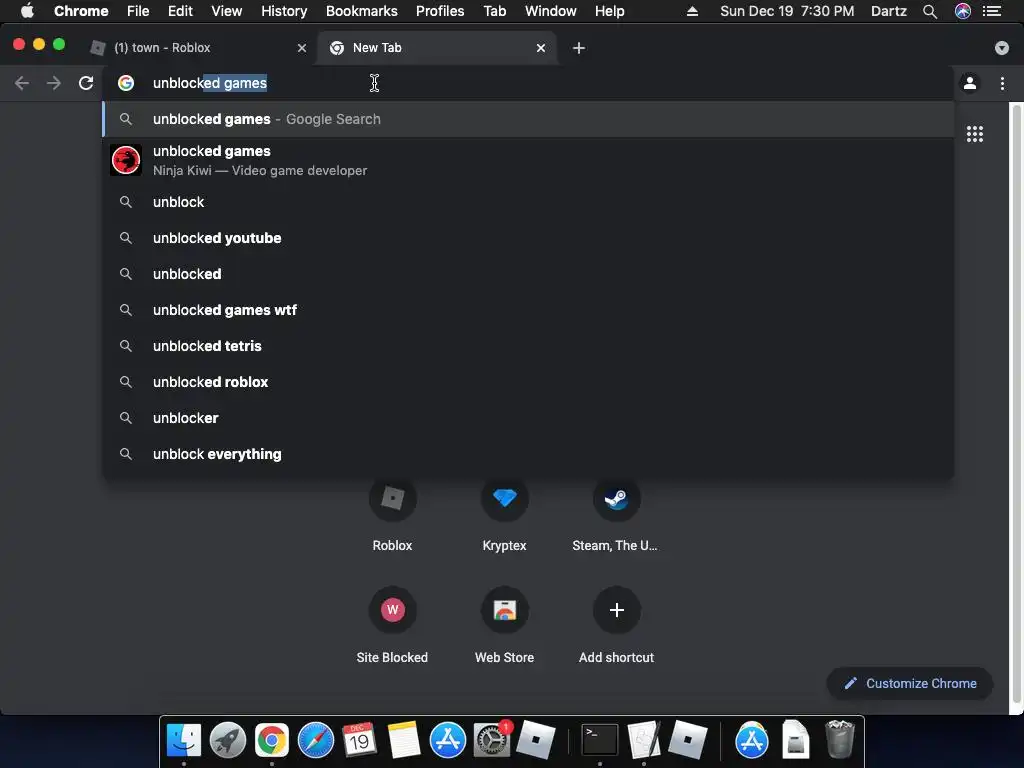
Task: Open the Apple menu
Action: click(x=27, y=11)
